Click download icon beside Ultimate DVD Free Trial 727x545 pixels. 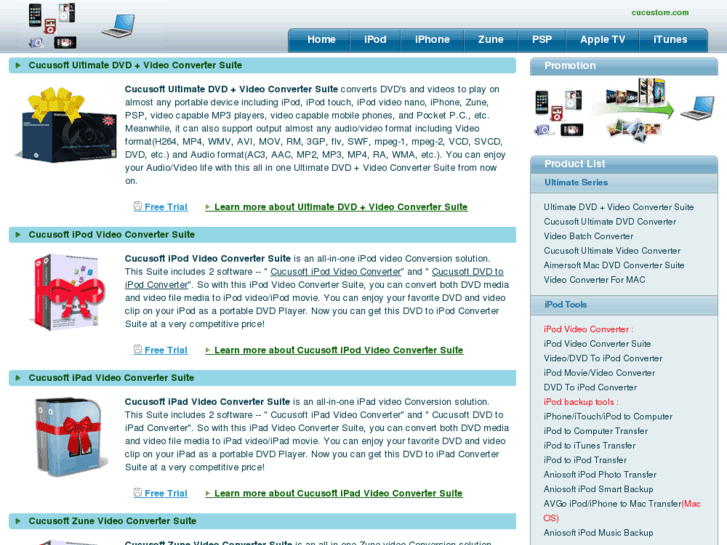click(138, 206)
